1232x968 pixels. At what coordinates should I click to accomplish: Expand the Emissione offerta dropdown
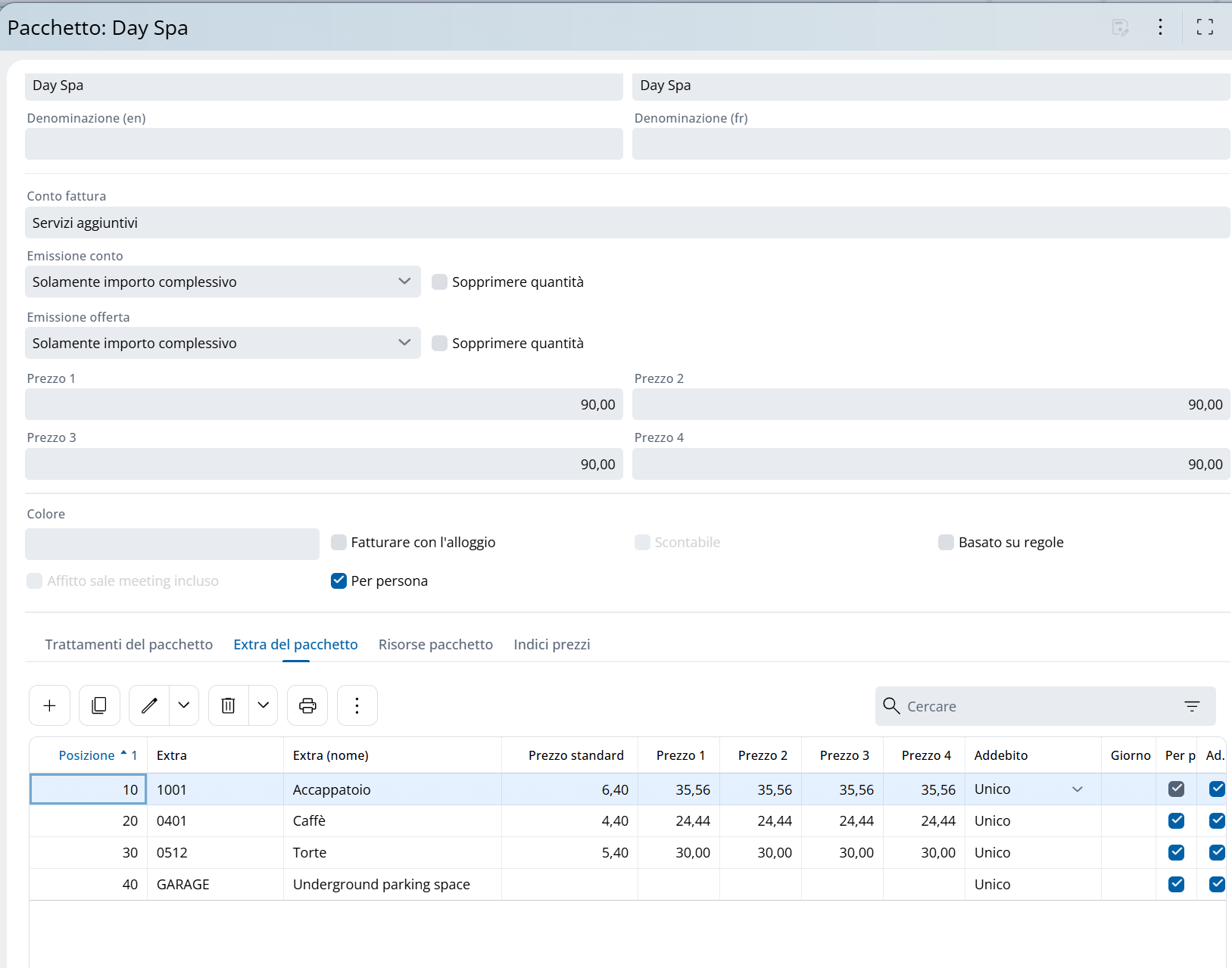223,343
